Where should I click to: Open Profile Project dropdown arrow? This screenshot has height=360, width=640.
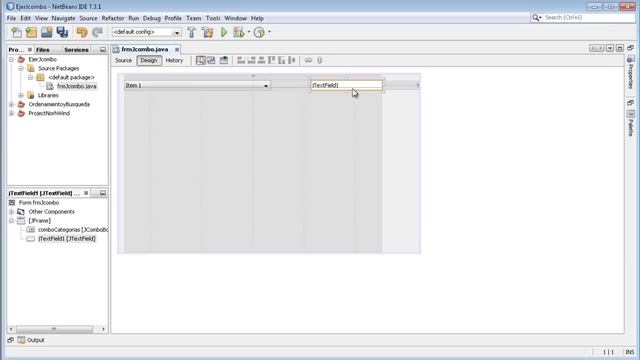[269, 32]
